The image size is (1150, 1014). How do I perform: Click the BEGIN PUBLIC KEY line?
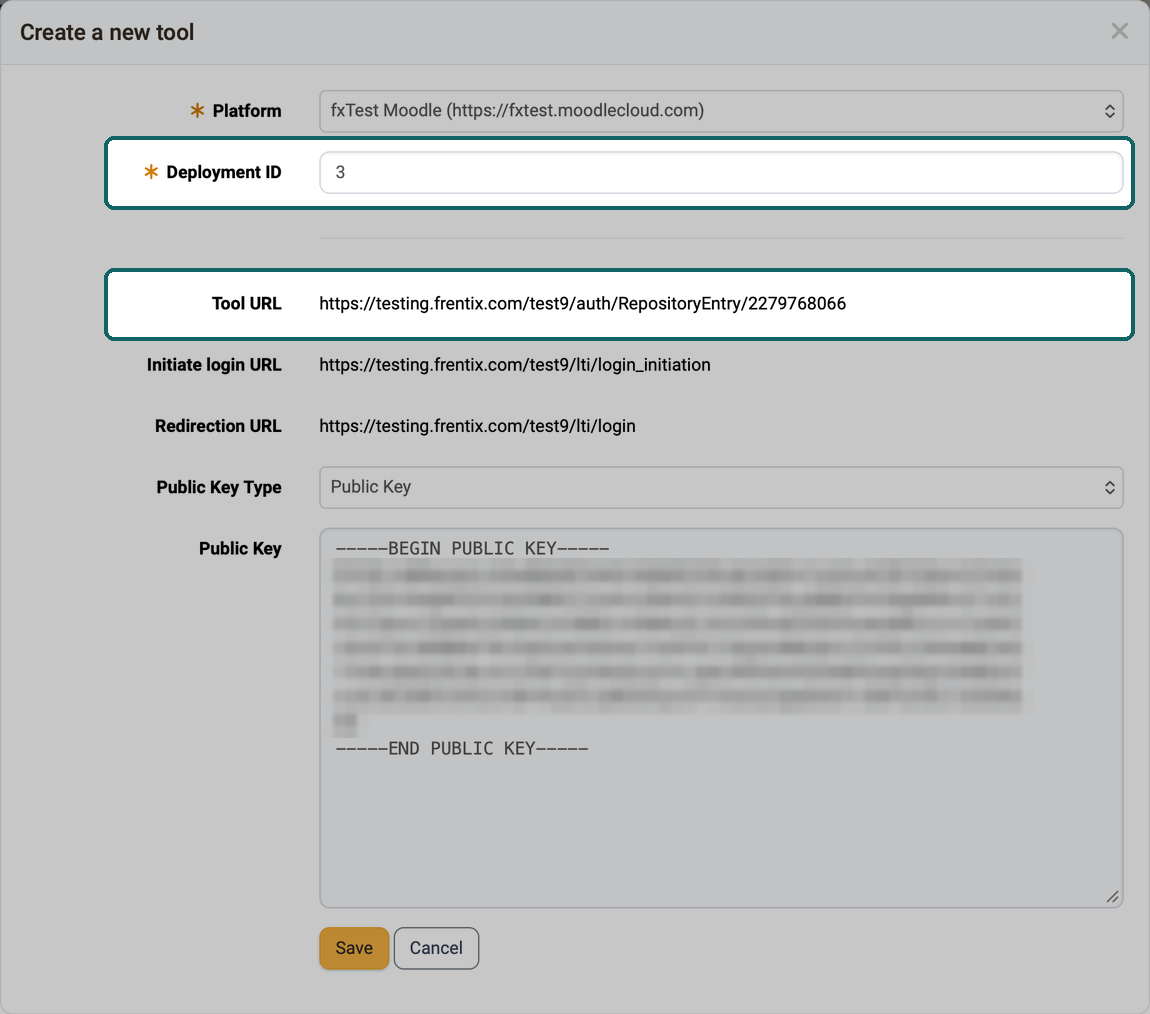pyautogui.click(x=472, y=548)
